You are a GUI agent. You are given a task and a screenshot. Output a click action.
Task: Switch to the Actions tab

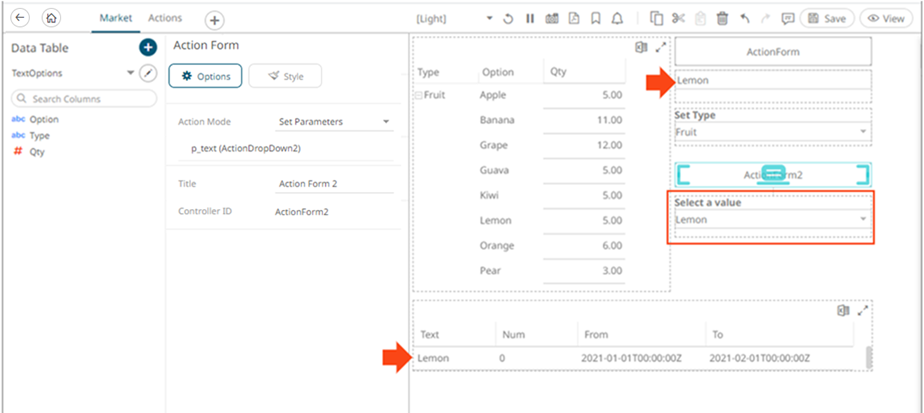click(165, 19)
